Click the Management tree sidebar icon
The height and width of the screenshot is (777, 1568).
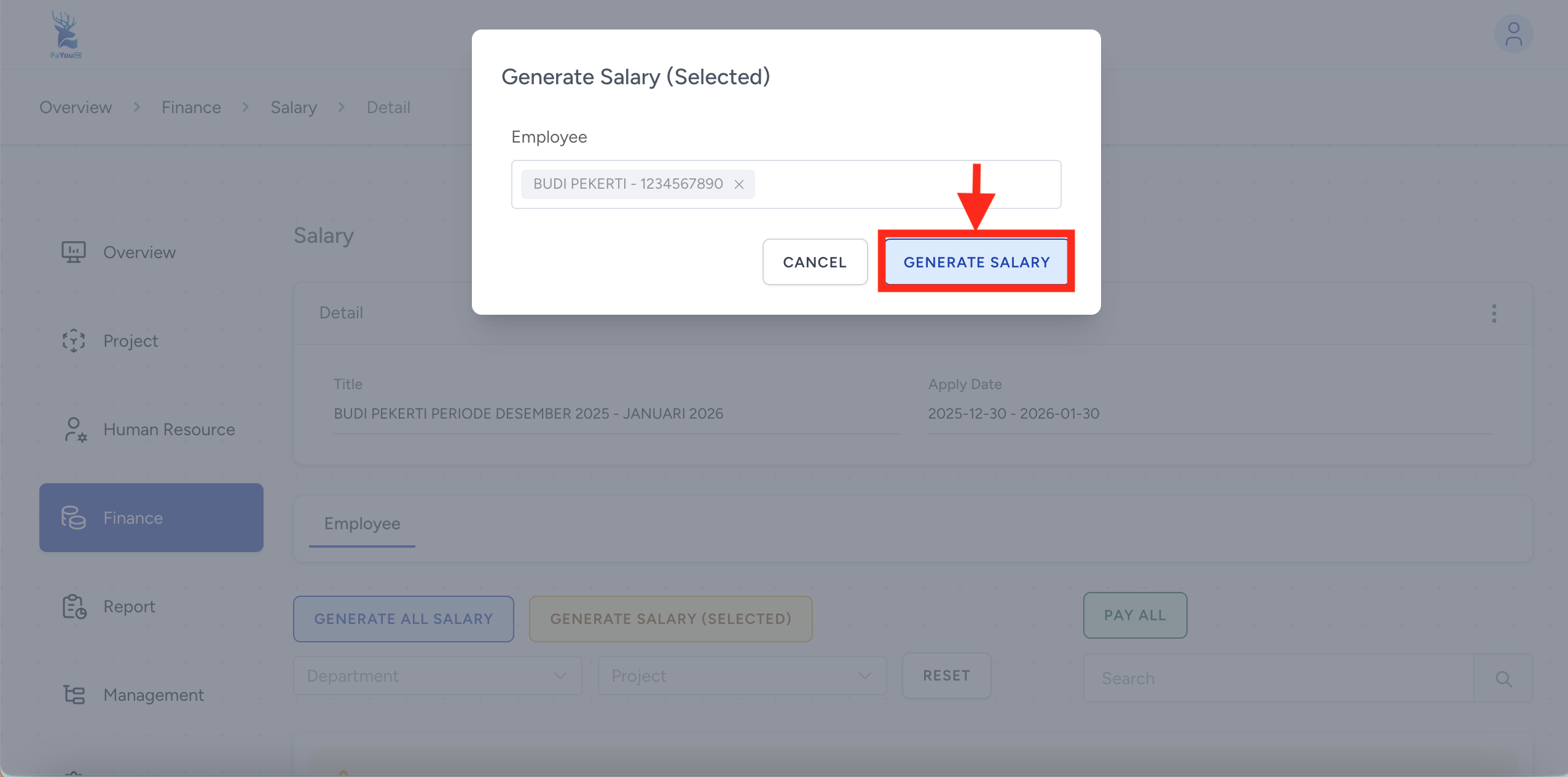tap(74, 695)
